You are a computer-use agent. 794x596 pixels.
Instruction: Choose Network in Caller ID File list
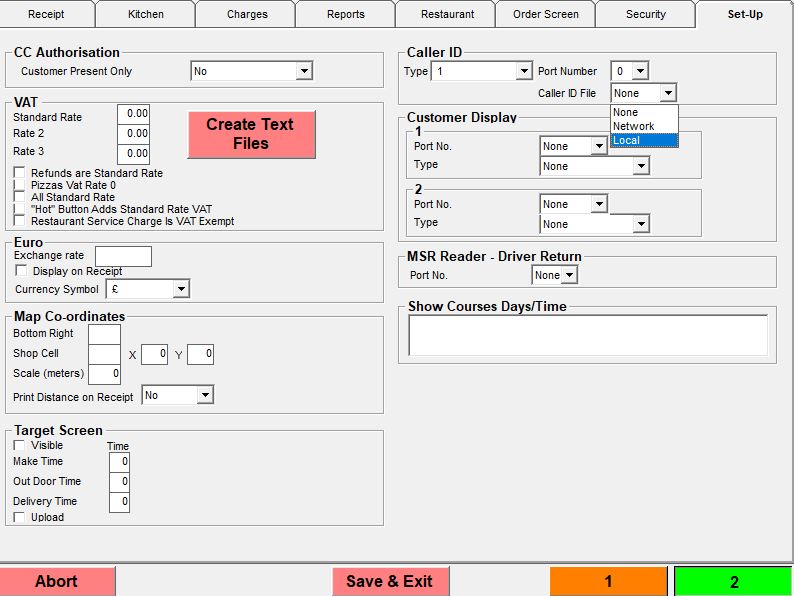click(x=634, y=126)
